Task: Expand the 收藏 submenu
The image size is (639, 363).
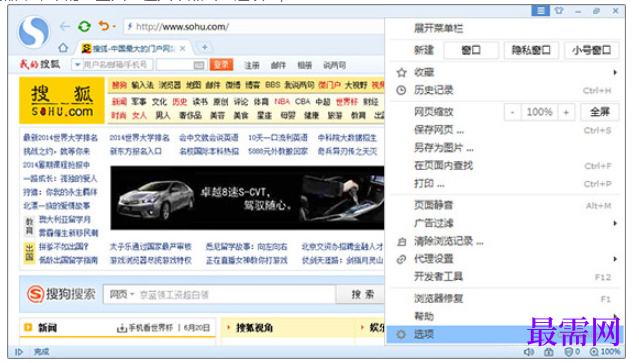Action: click(x=615, y=73)
